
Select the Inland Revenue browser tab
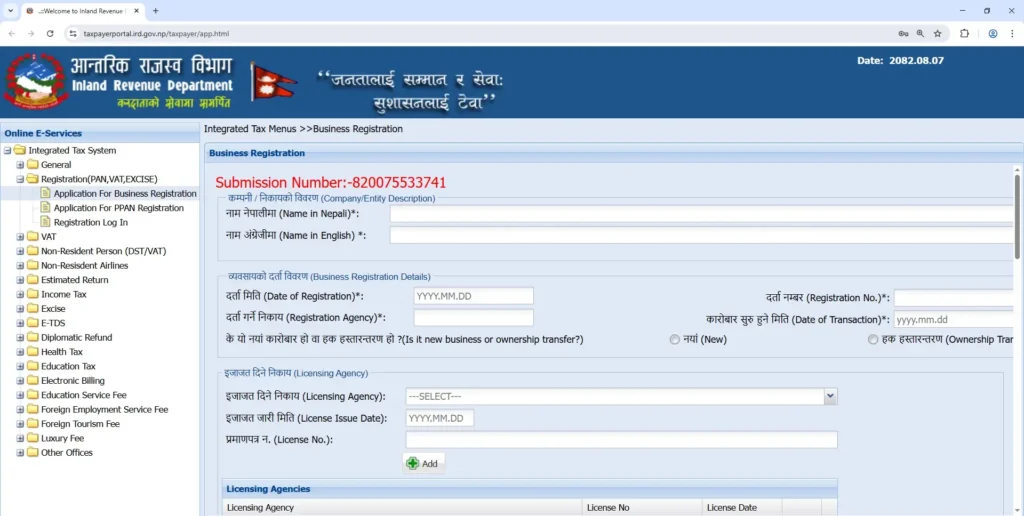click(x=82, y=10)
